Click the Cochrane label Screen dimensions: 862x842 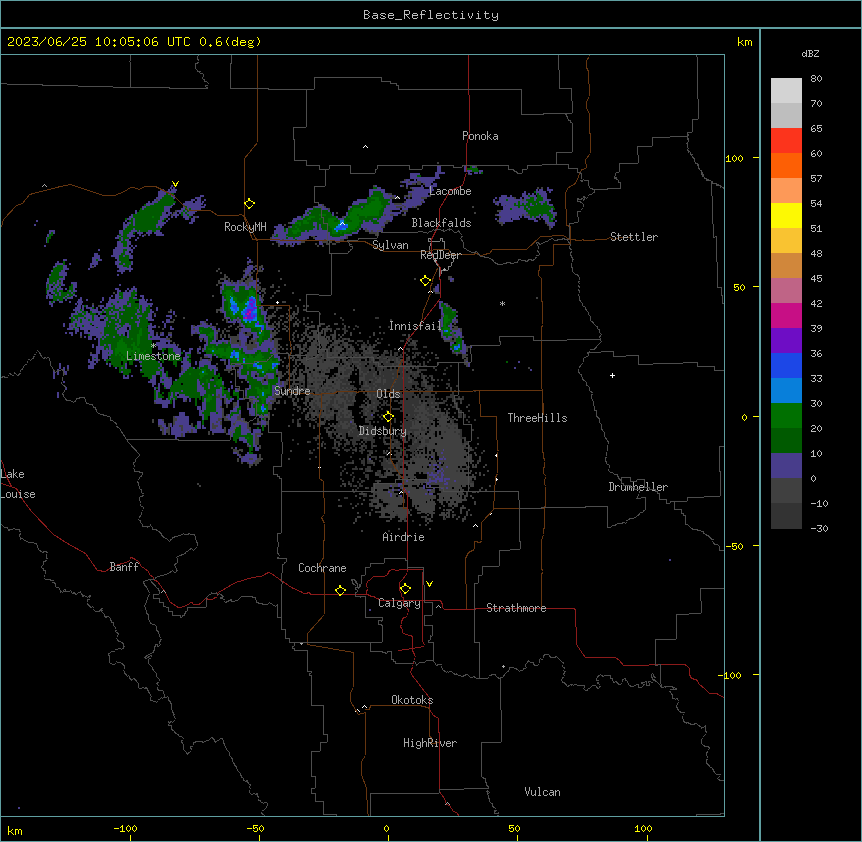click(x=322, y=568)
